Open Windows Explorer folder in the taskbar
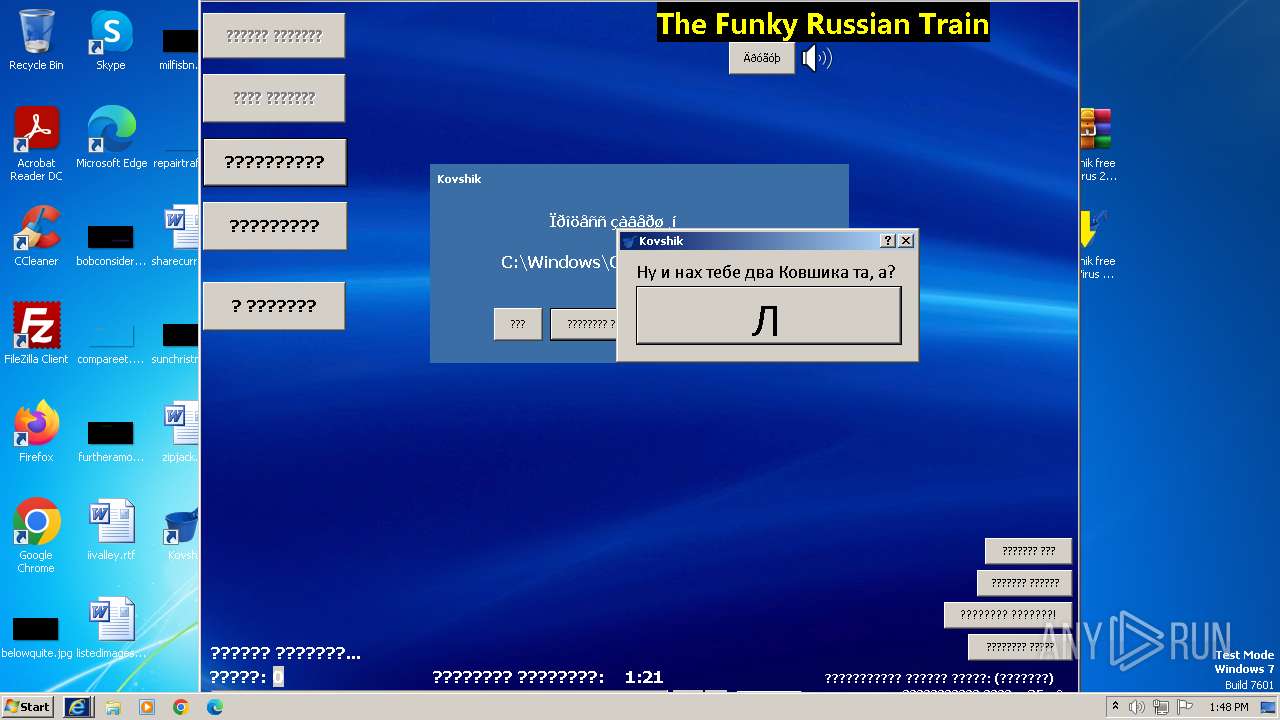Viewport: 1280px width, 720px height. pyautogui.click(x=113, y=707)
